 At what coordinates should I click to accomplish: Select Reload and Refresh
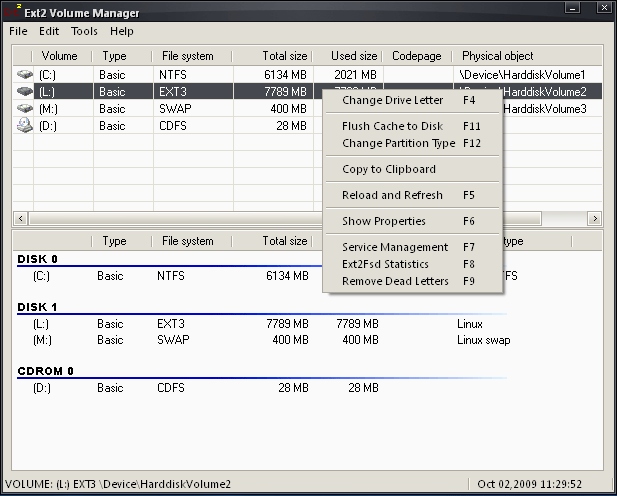pos(412,195)
